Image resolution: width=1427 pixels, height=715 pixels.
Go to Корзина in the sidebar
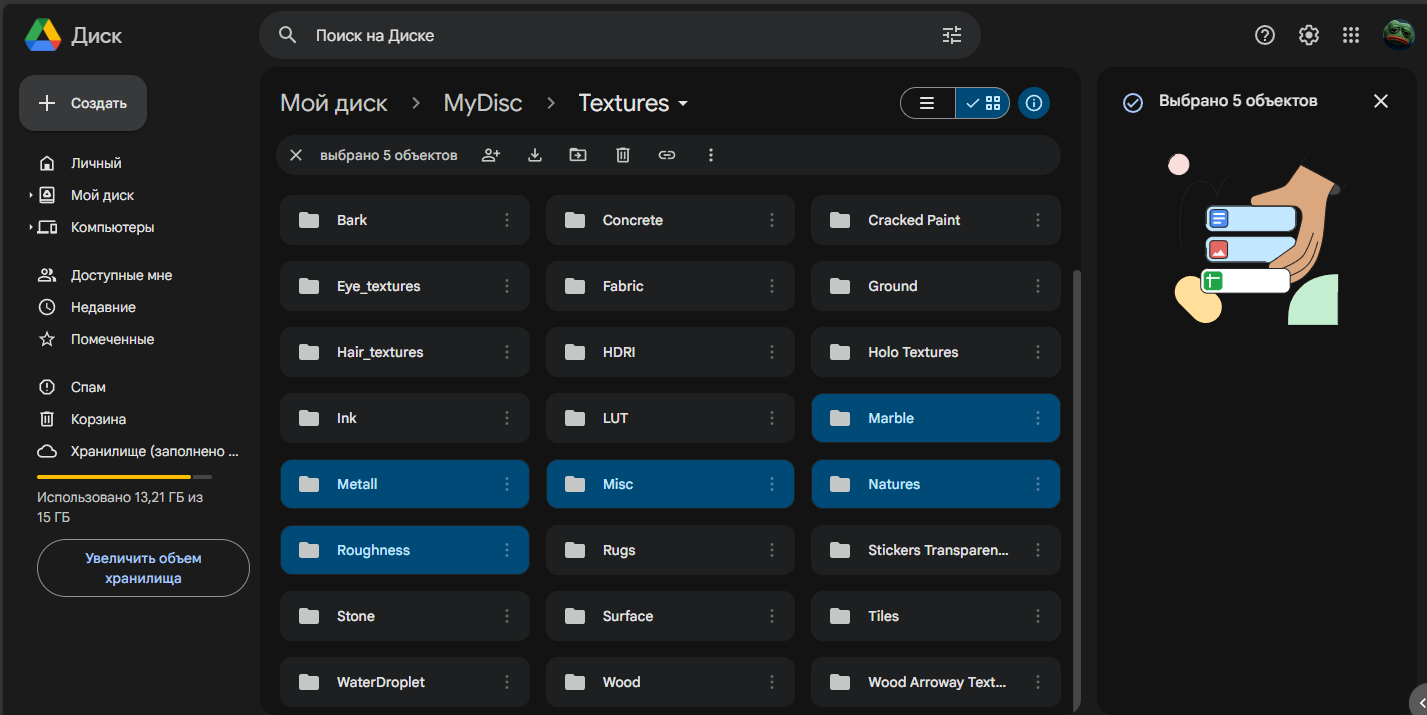(x=98, y=419)
